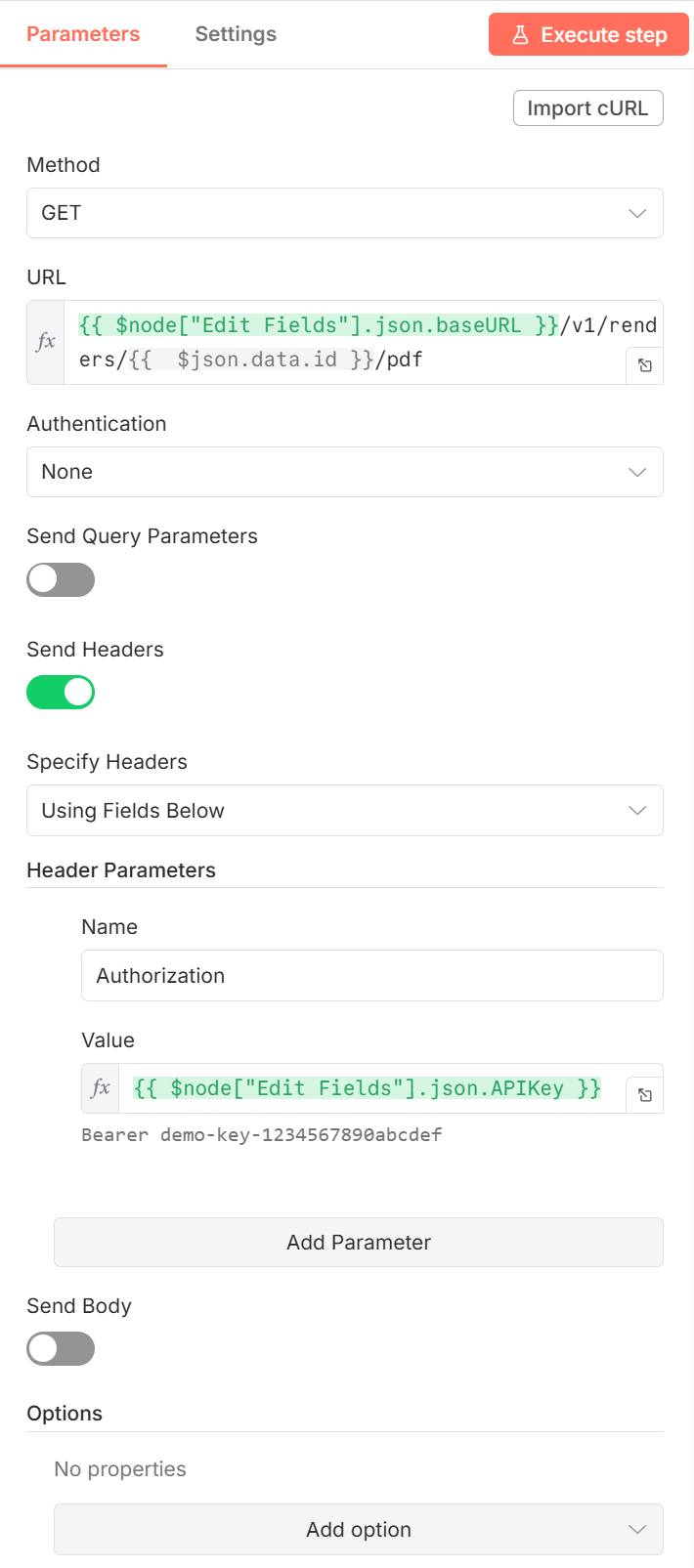This screenshot has width=694, height=1568.
Task: Click inside the Authorization name field
Action: (x=371, y=975)
